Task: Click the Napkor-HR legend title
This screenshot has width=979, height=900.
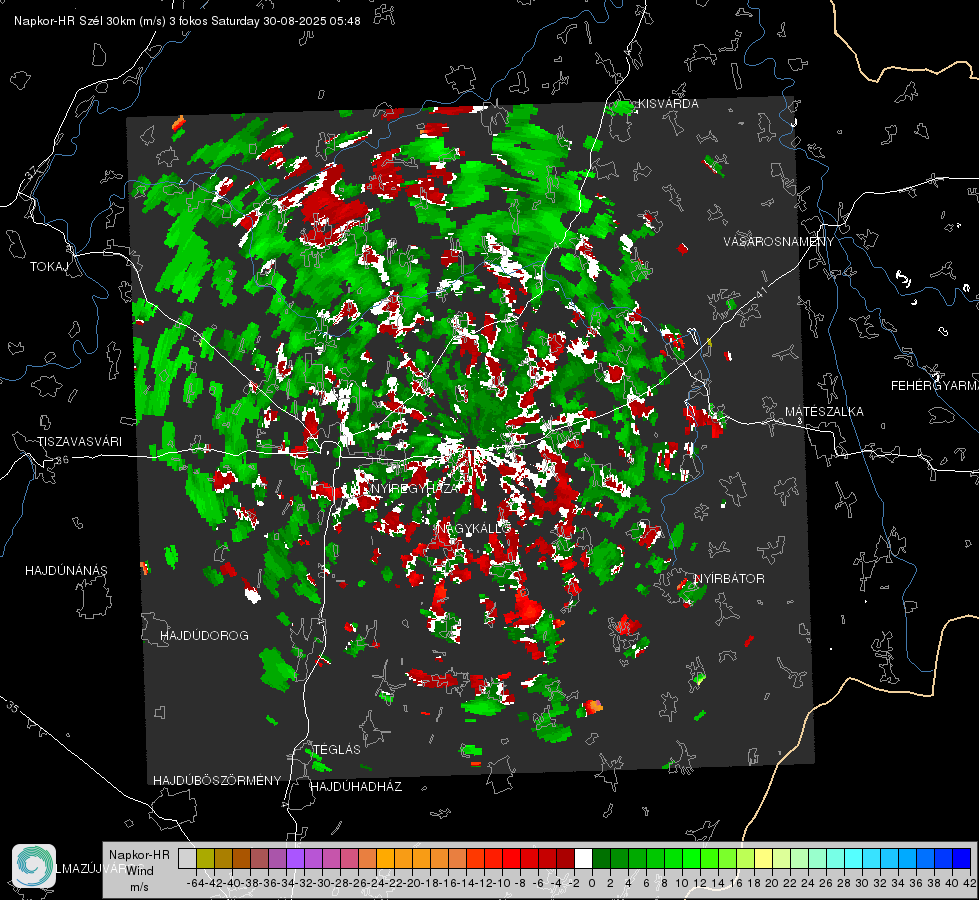Action: tap(139, 855)
